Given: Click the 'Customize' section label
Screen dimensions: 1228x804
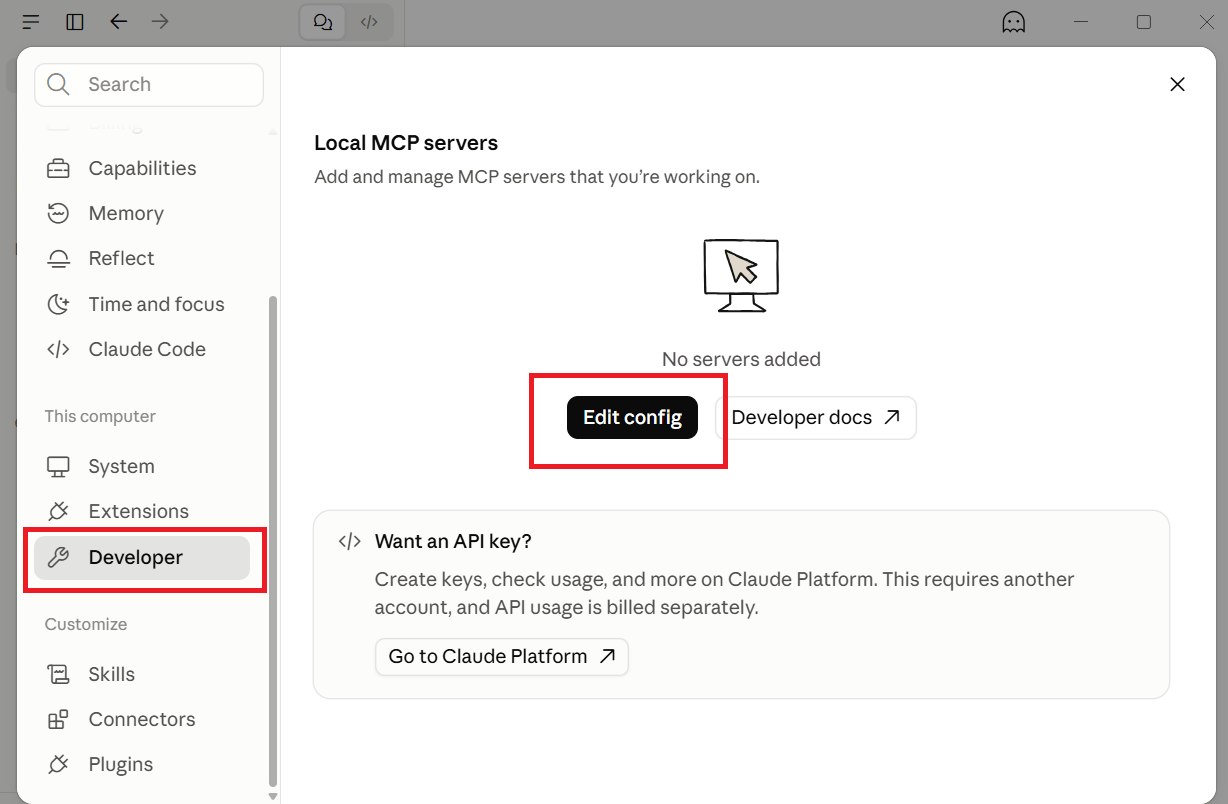Looking at the screenshot, I should 86,624.
